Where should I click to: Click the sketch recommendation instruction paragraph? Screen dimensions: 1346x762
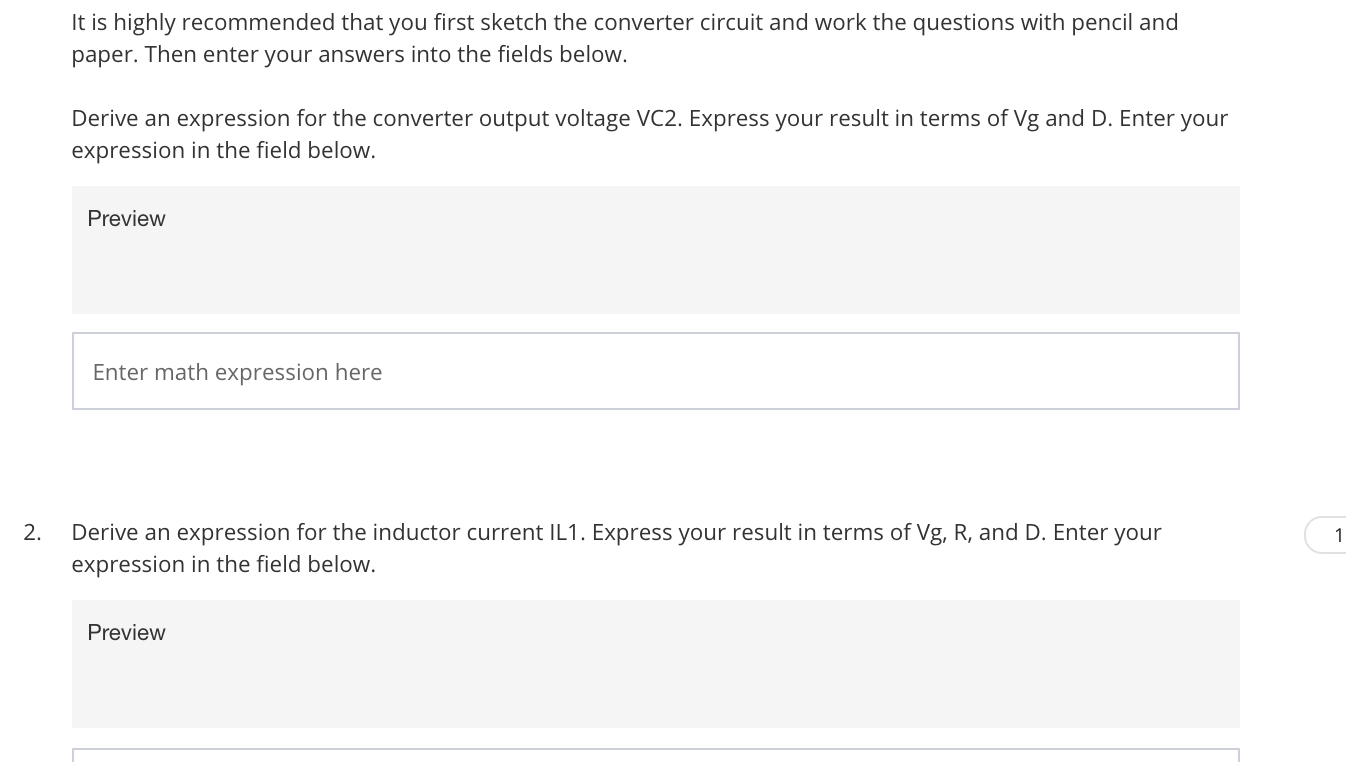[x=624, y=37]
